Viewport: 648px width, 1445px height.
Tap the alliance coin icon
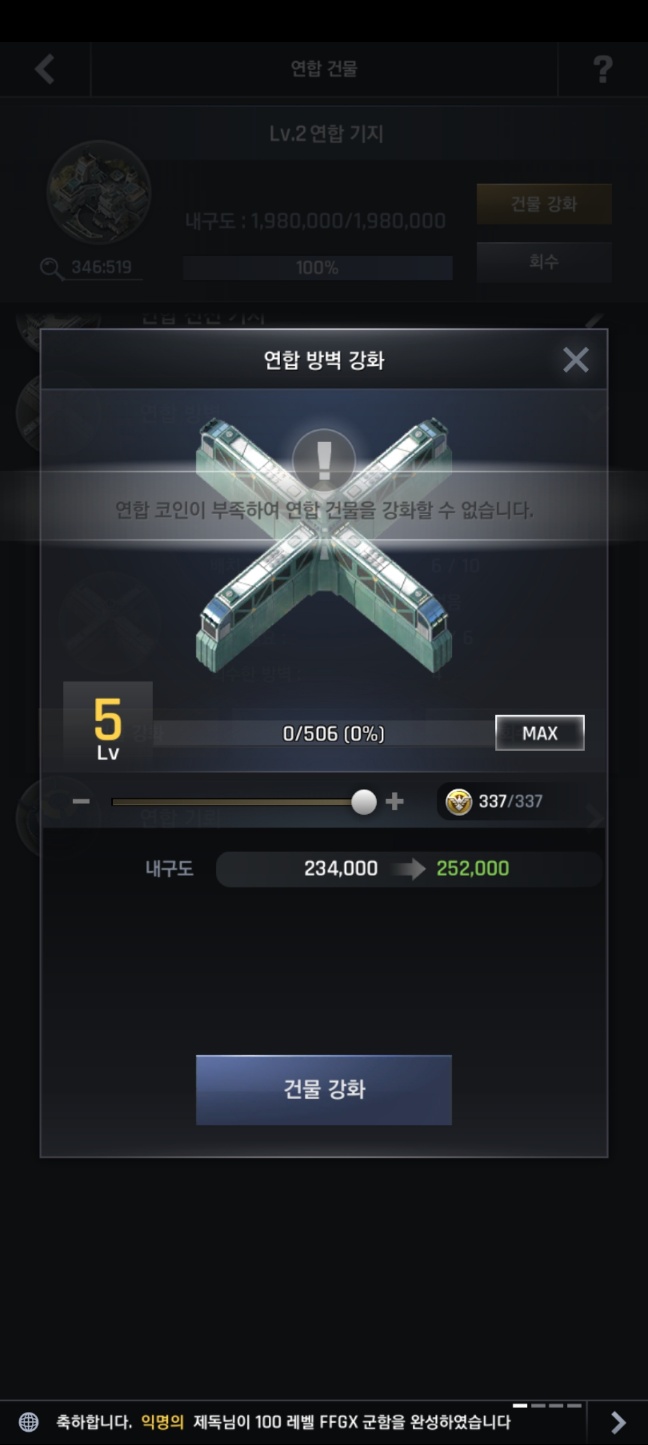pos(458,801)
